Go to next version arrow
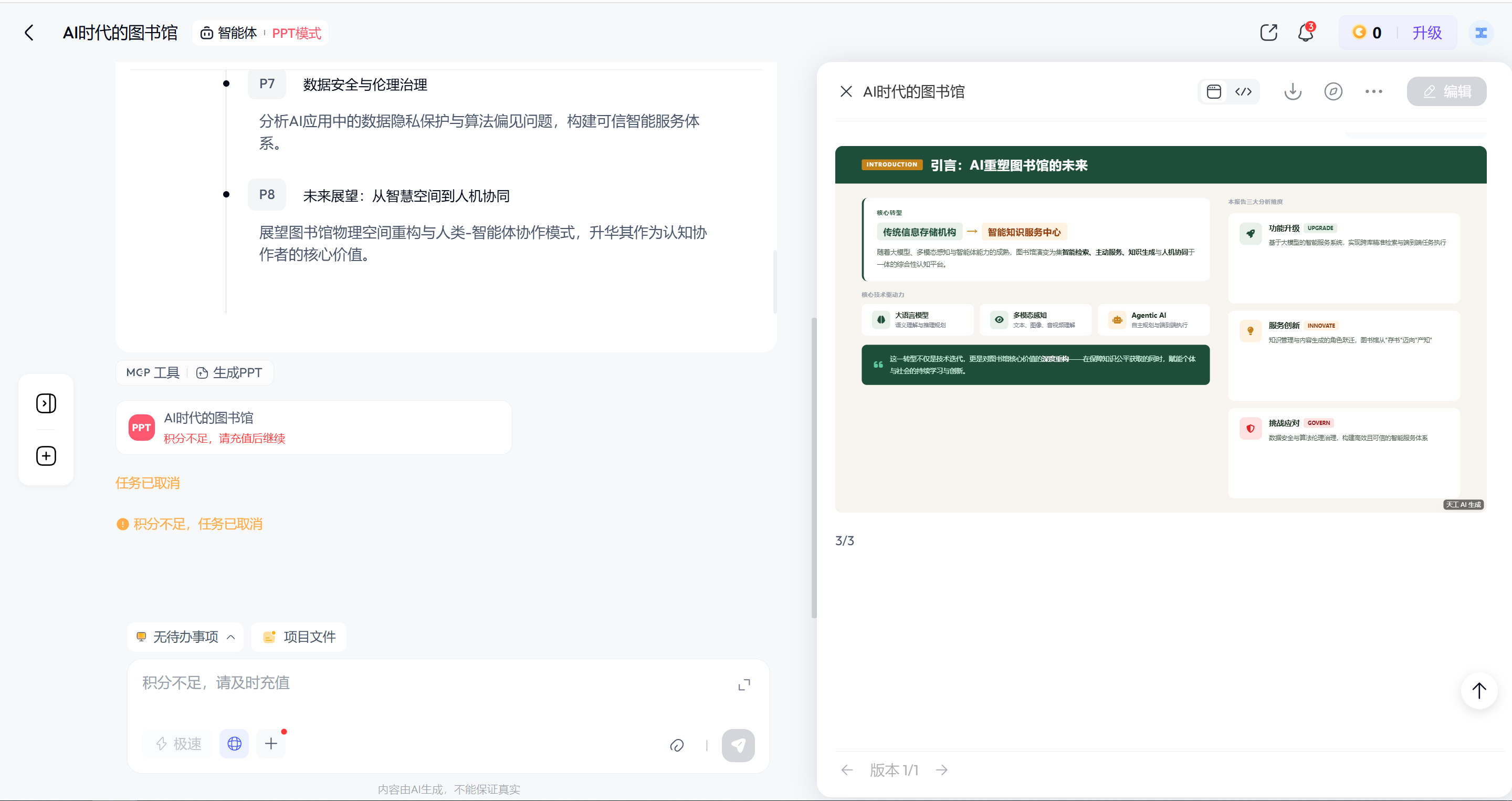Screen dimensions: 1512x801 click(941, 770)
